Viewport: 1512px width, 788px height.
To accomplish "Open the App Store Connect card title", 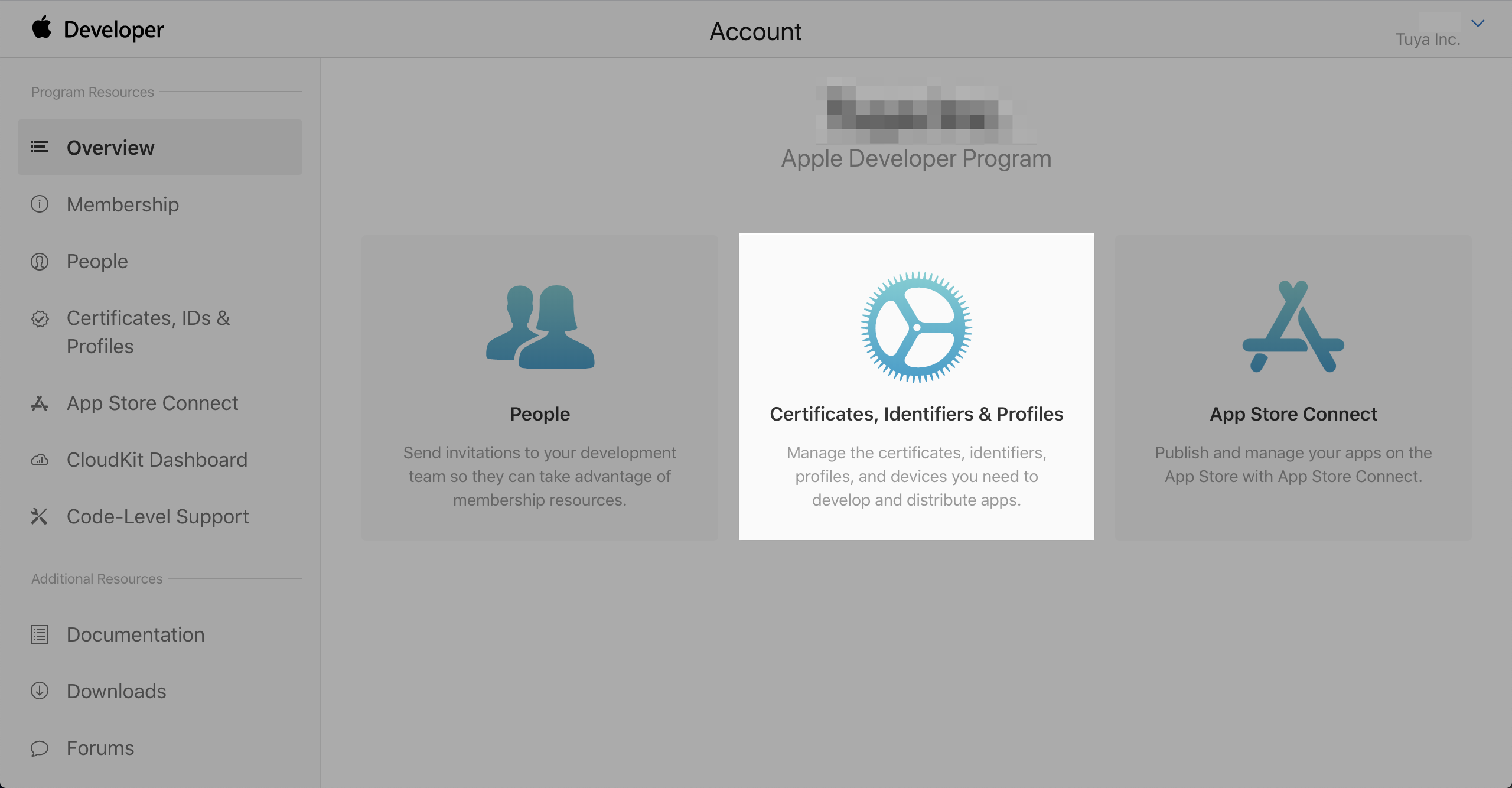I will point(1293,414).
